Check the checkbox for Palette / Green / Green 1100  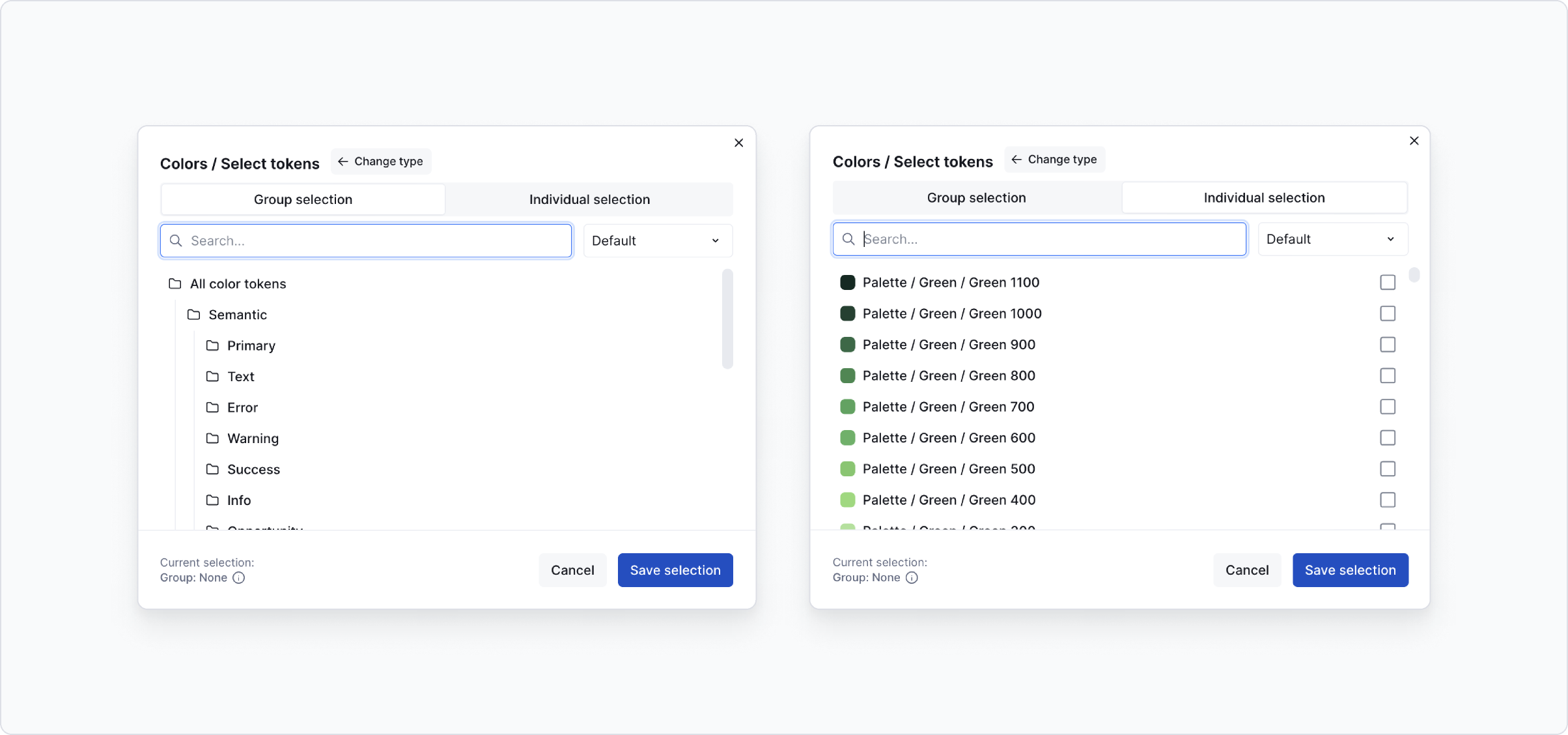coord(1388,282)
